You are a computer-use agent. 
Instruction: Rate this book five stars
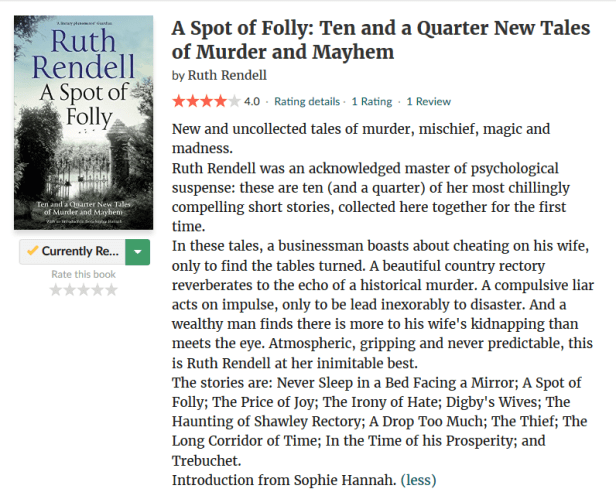pos(111,290)
